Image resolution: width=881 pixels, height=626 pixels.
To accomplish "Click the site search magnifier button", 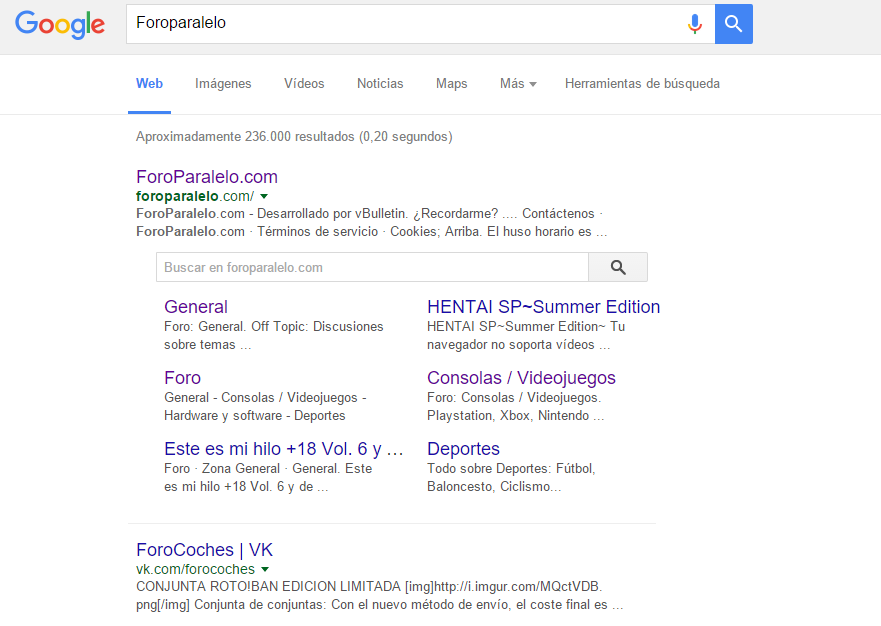I will [x=618, y=267].
